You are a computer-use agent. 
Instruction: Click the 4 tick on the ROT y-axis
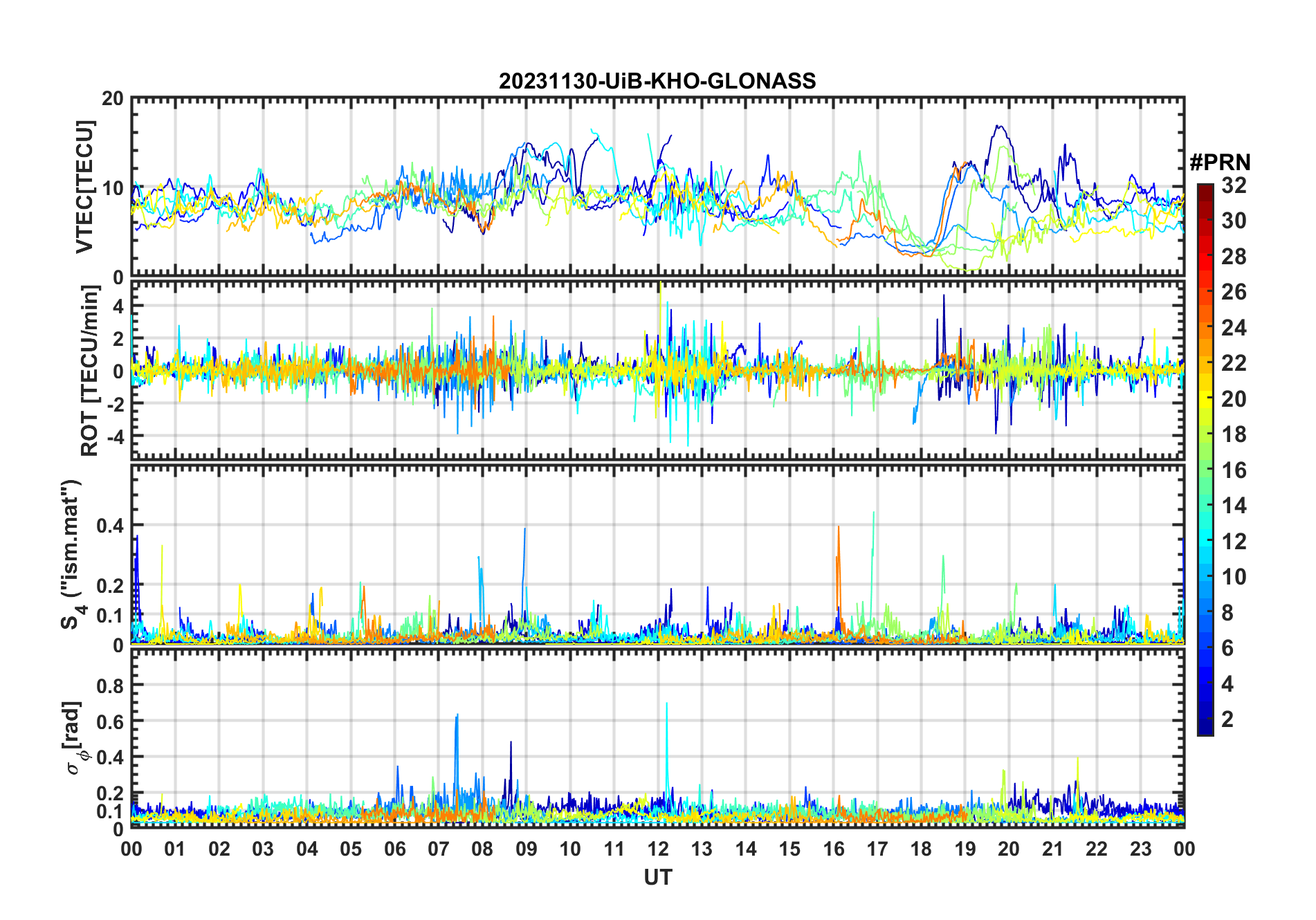[118, 306]
